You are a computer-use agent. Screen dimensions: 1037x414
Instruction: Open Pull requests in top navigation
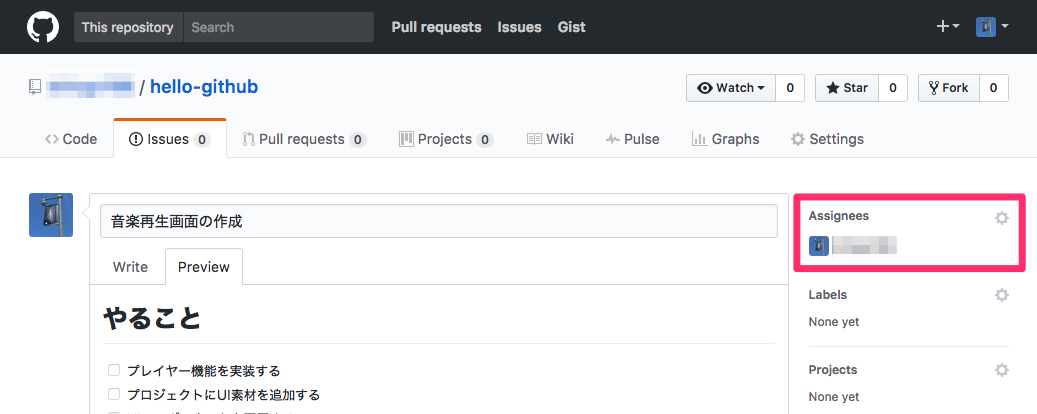click(x=436, y=27)
